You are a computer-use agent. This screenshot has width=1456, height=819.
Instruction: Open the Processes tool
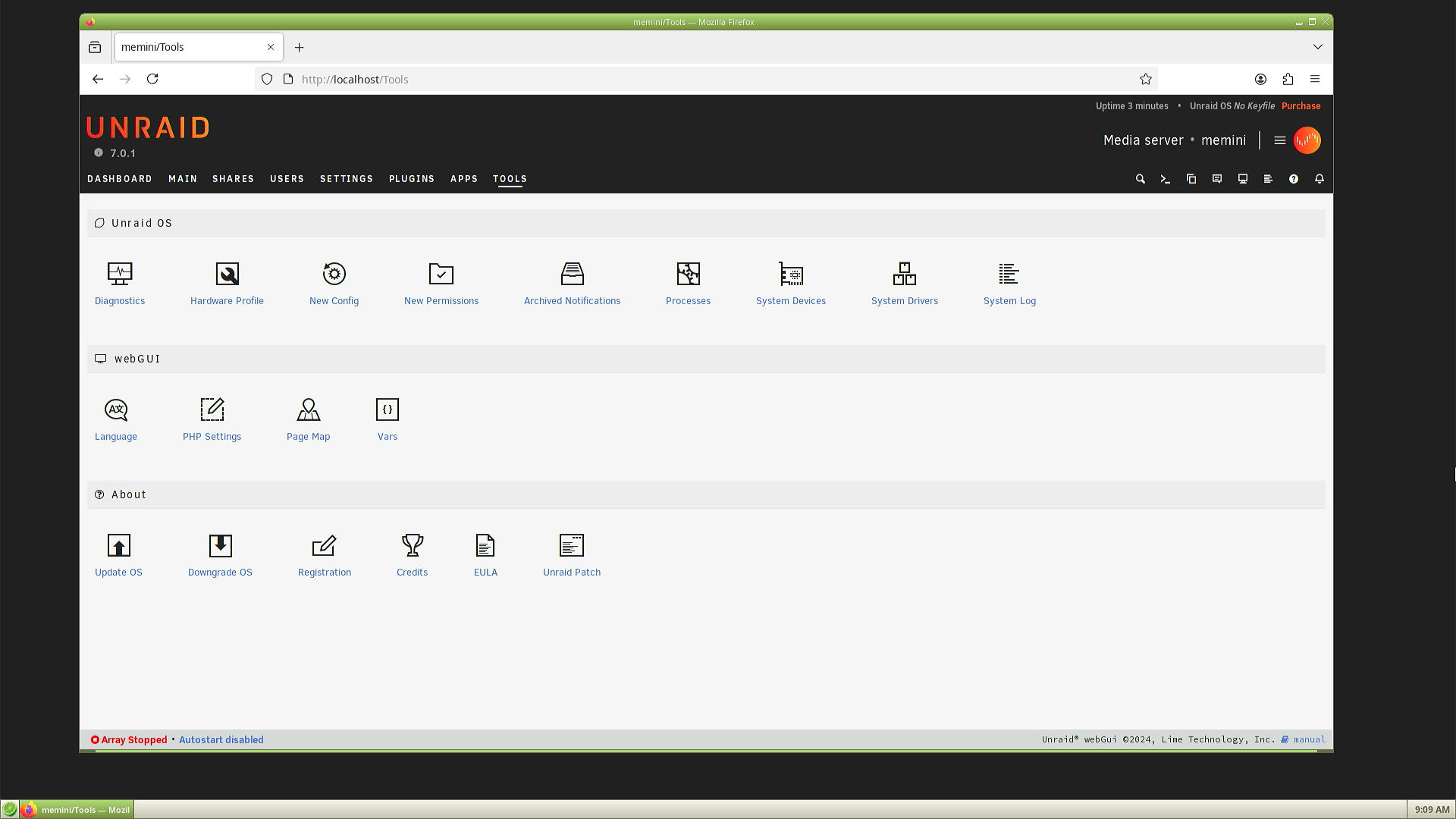pos(688,284)
